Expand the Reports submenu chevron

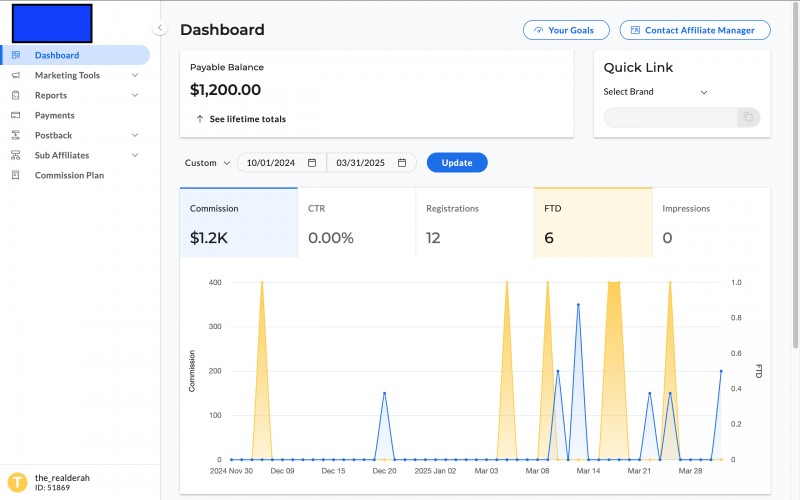(x=135, y=95)
